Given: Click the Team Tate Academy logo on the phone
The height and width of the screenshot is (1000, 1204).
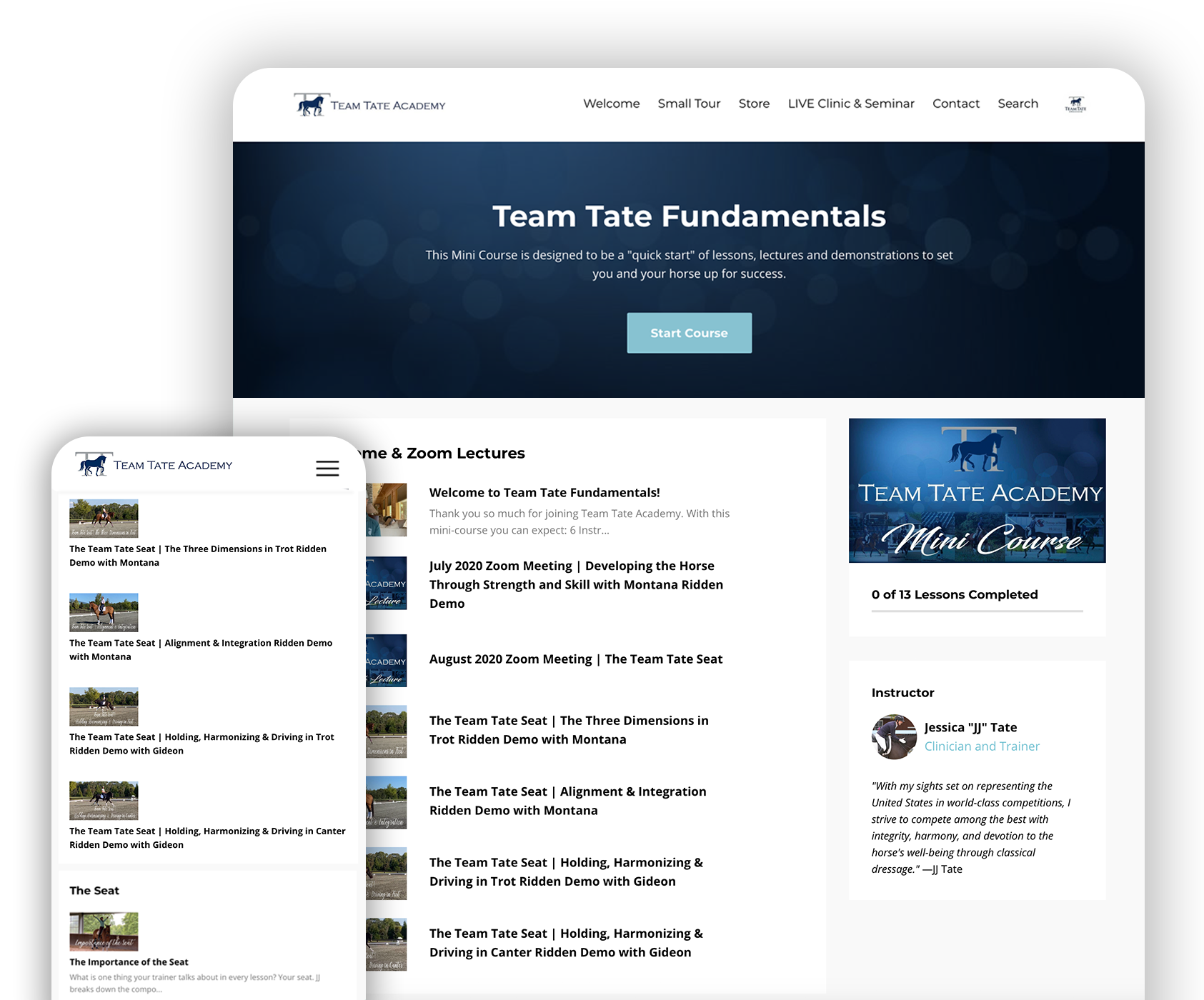Looking at the screenshot, I should (x=154, y=464).
